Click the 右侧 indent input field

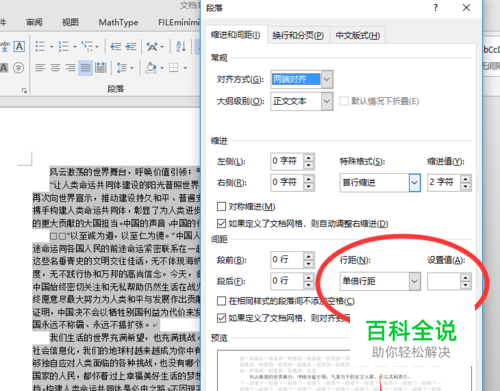coord(287,182)
